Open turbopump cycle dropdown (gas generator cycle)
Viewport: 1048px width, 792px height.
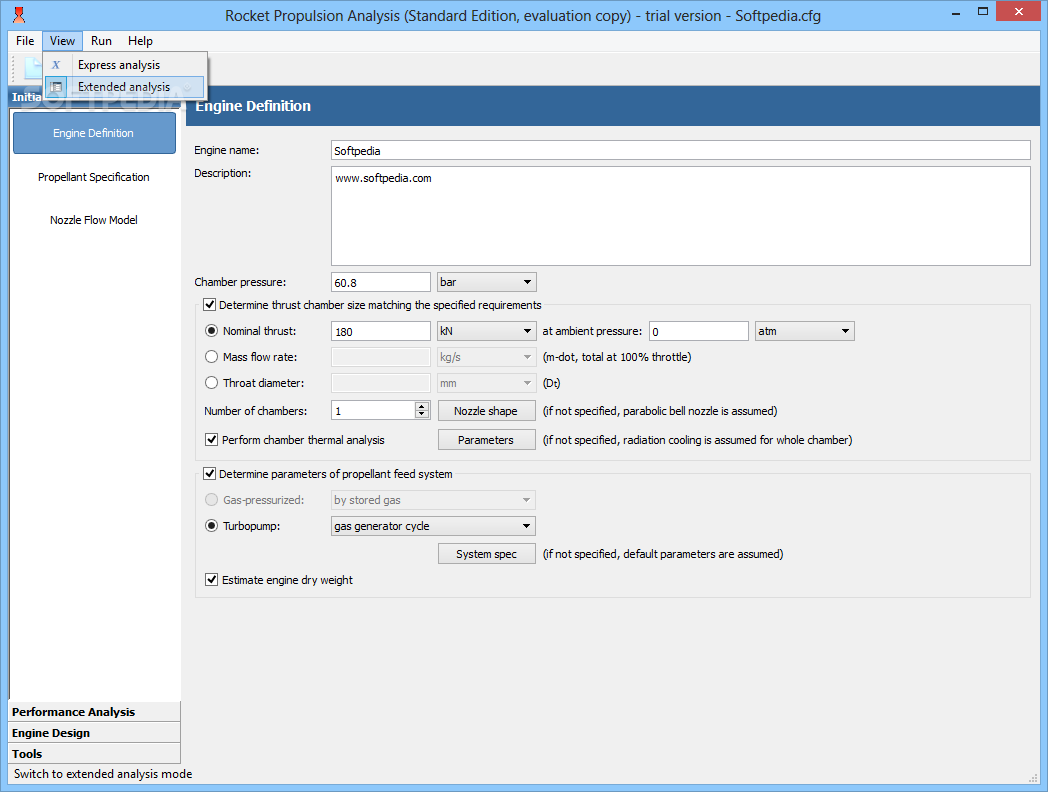pyautogui.click(x=433, y=526)
